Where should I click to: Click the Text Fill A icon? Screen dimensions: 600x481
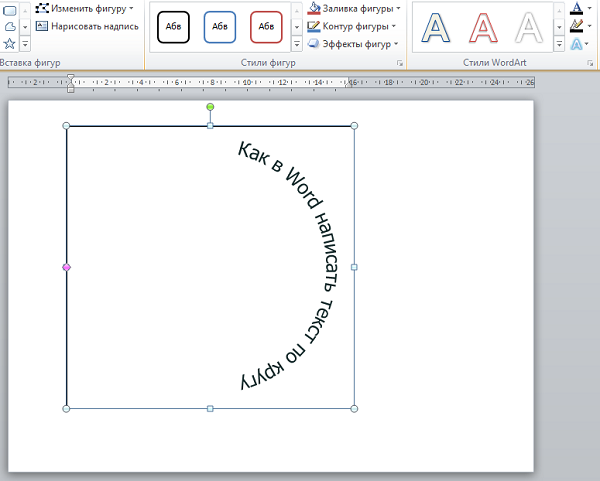click(576, 8)
